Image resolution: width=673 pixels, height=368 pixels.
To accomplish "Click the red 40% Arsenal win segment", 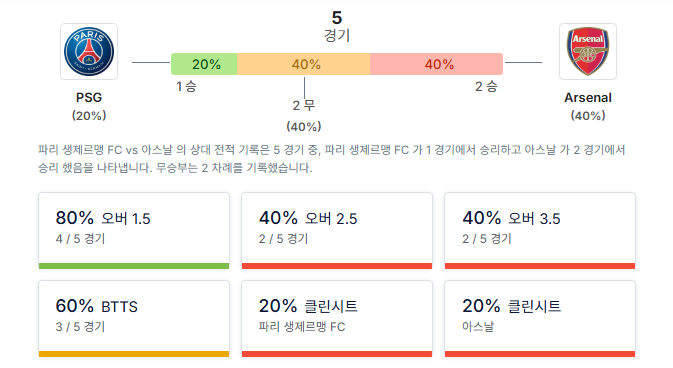I will [x=436, y=64].
